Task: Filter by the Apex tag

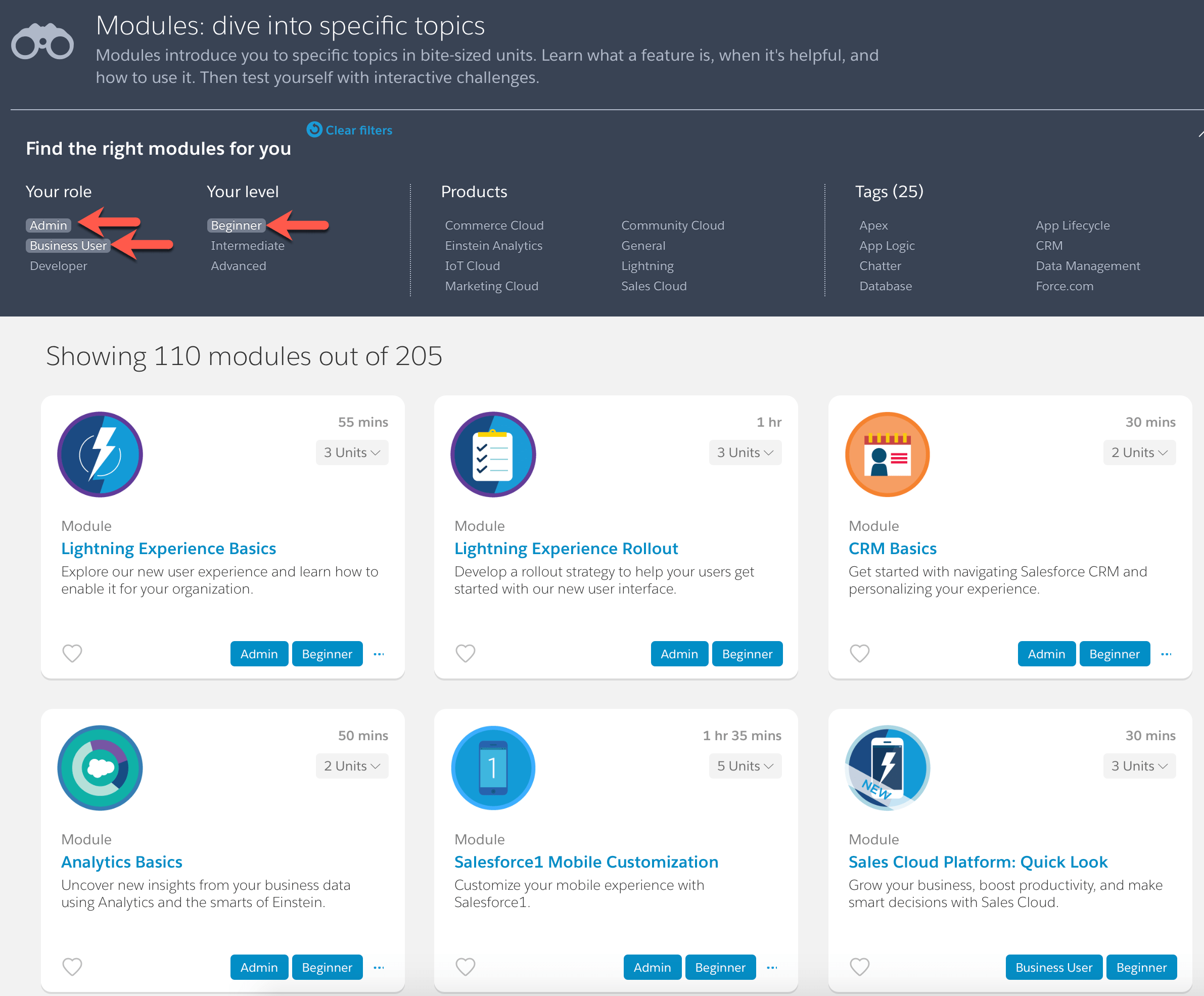Action: coord(874,225)
